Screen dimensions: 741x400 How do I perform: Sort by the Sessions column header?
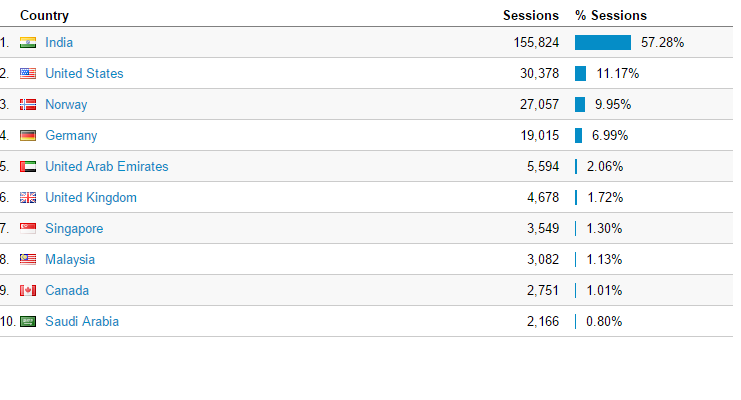pos(530,16)
